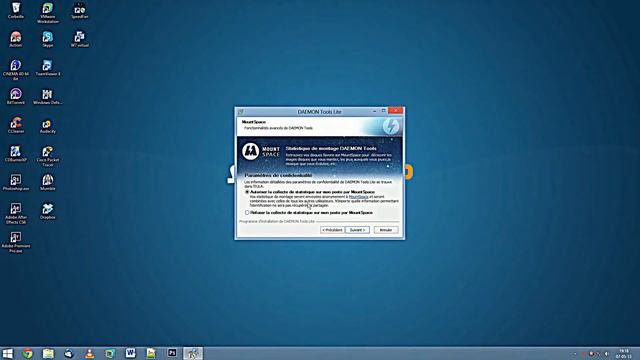Open the Dropbox desktop shortcut
The height and width of the screenshot is (360, 640).
[48, 211]
